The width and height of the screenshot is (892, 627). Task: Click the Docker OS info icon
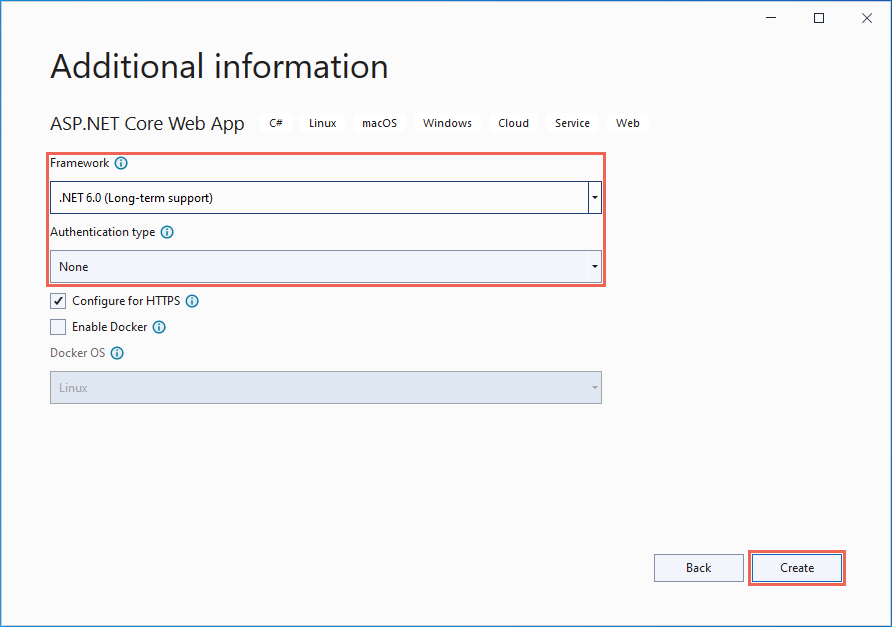pyautogui.click(x=117, y=353)
